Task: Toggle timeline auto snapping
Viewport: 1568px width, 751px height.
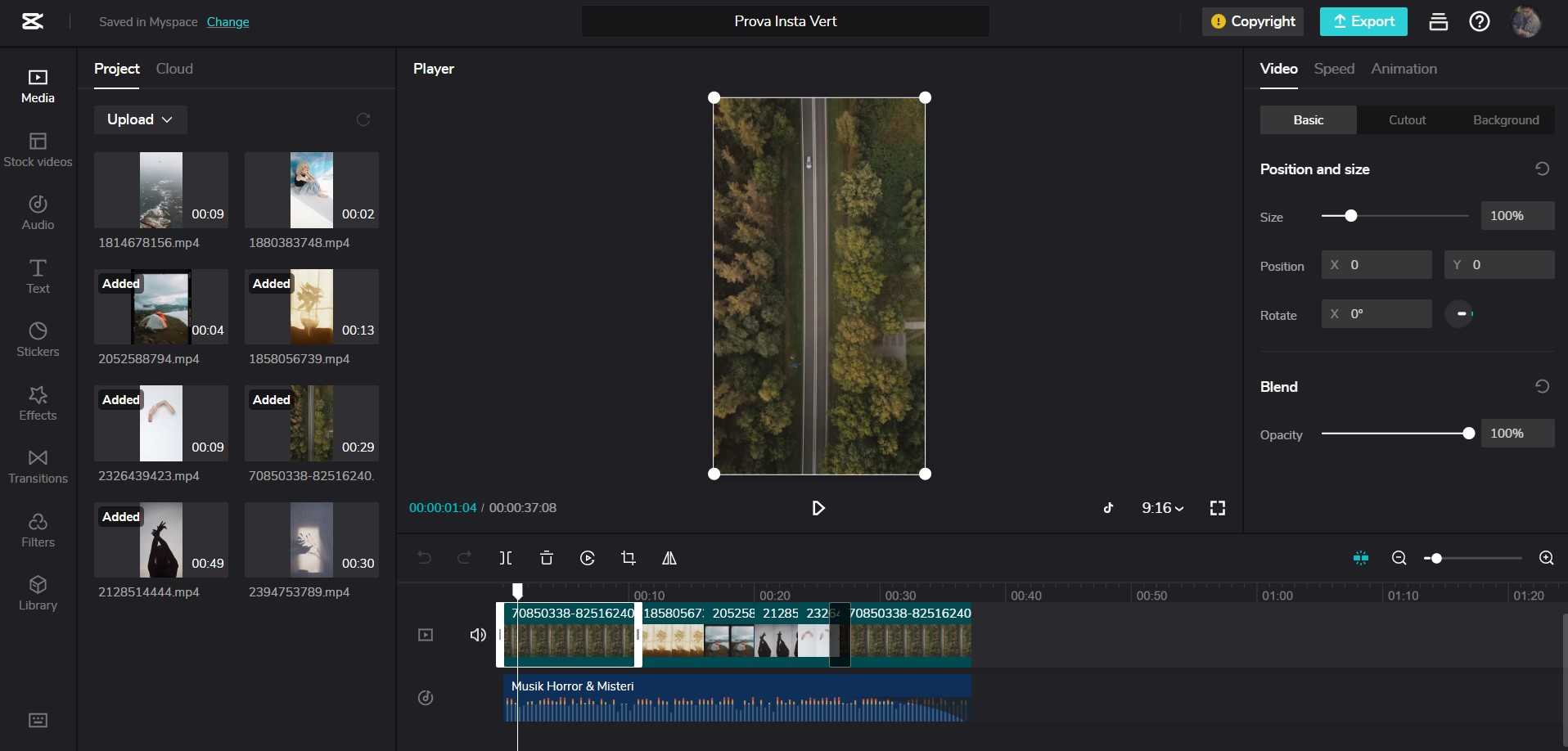Action: point(1361,558)
